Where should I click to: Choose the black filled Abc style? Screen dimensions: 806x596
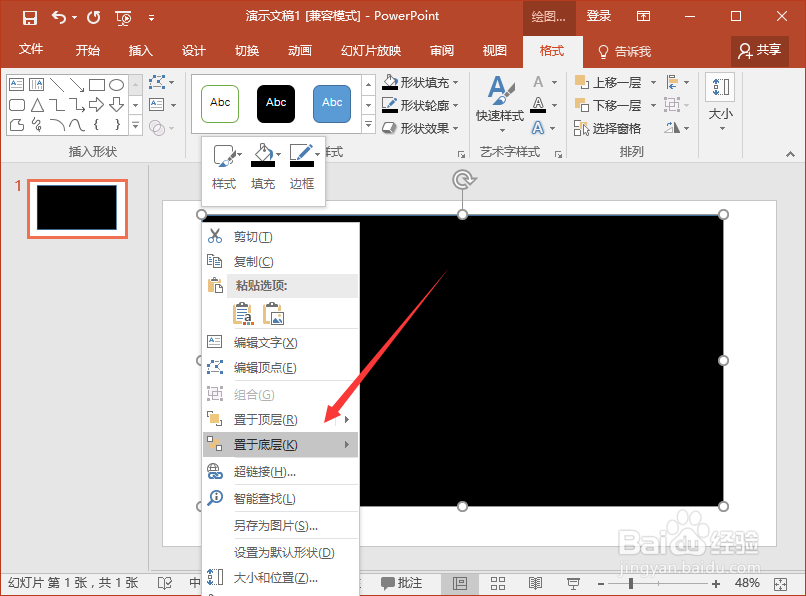point(276,103)
